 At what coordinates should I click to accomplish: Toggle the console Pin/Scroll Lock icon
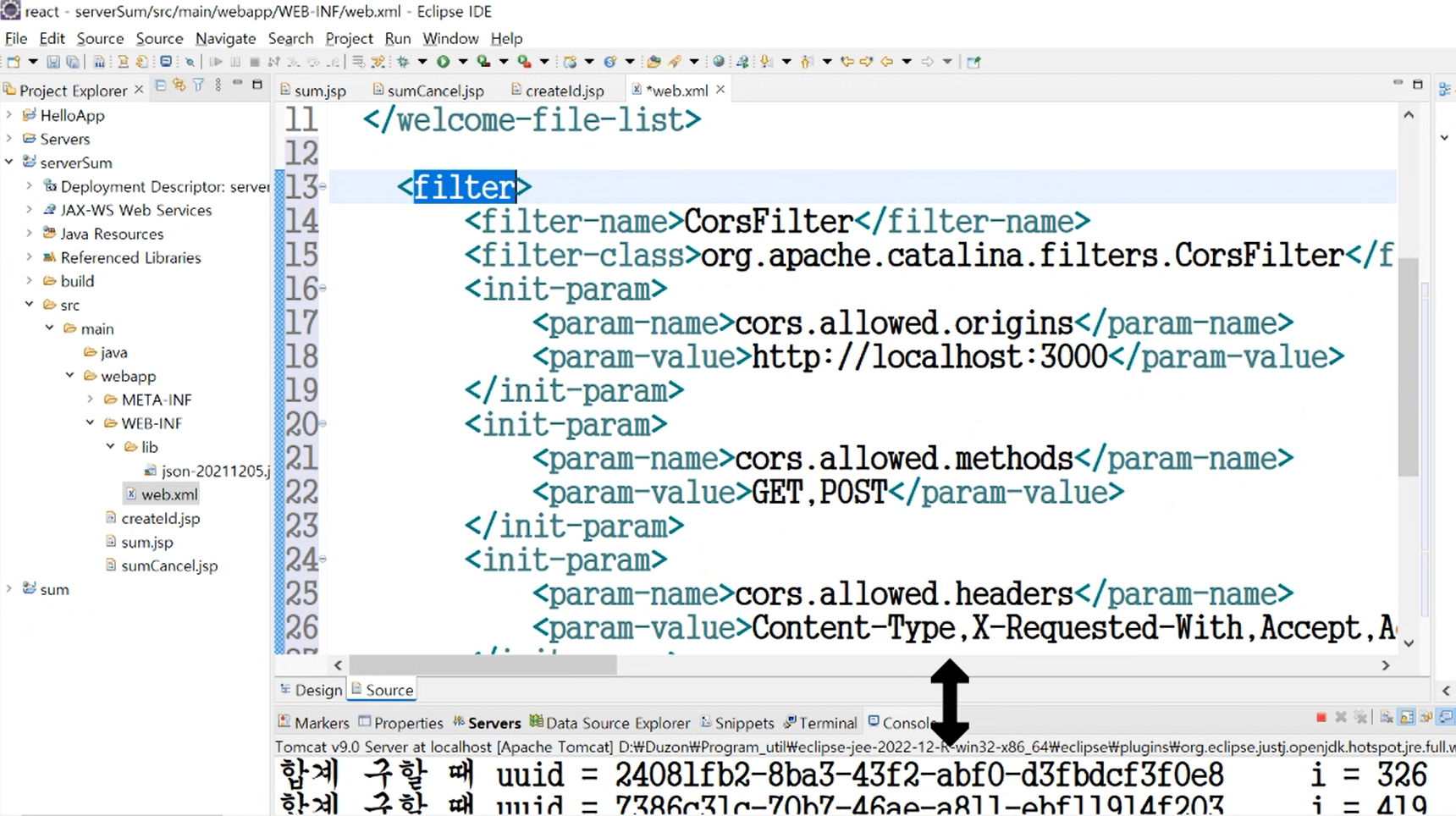pyautogui.click(x=1406, y=718)
